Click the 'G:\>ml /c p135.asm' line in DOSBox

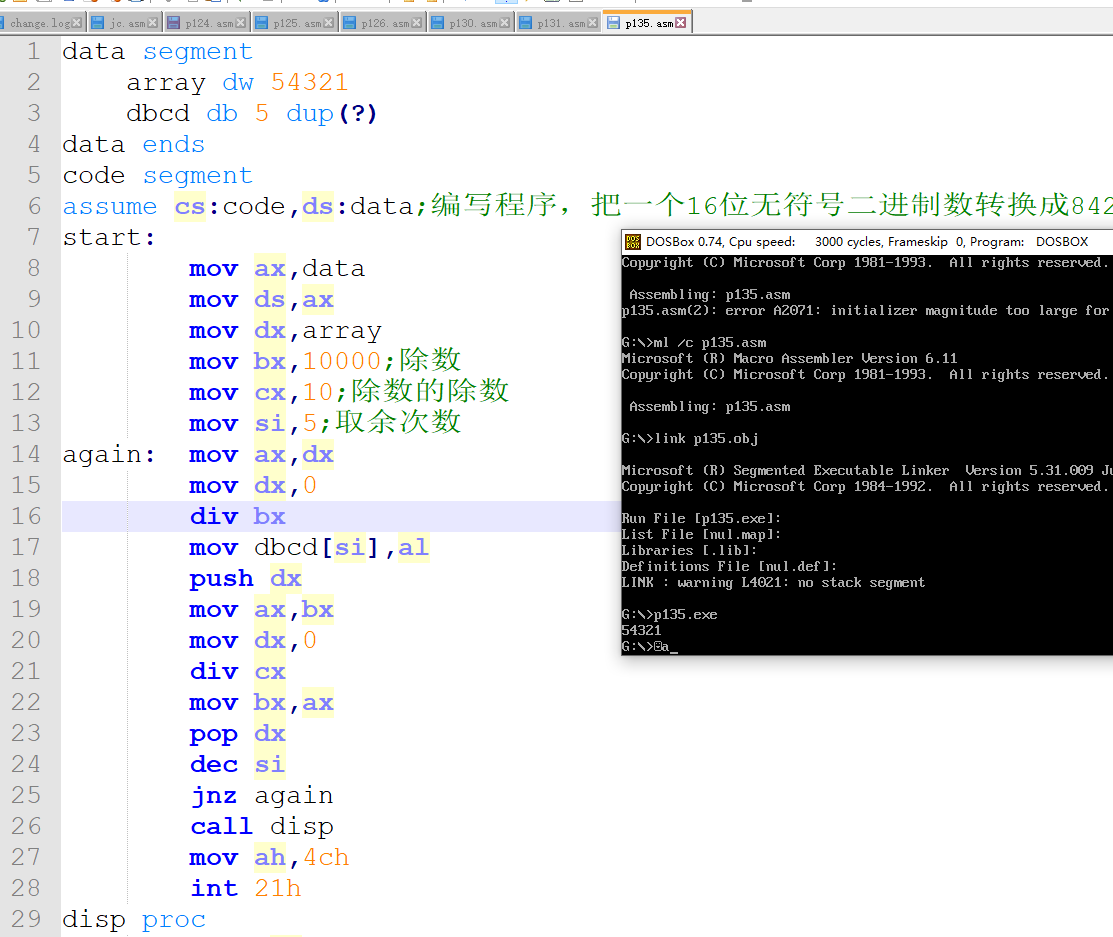pyautogui.click(x=693, y=342)
